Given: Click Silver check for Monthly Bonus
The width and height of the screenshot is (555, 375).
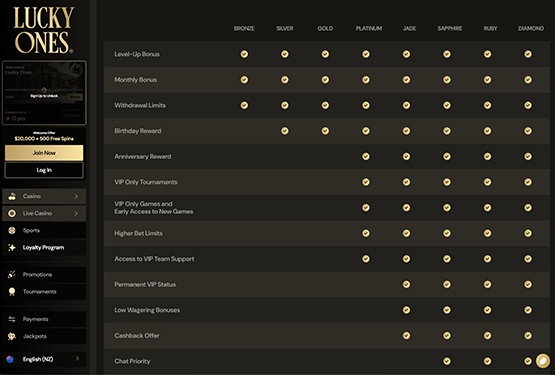Looking at the screenshot, I should click(285, 80).
